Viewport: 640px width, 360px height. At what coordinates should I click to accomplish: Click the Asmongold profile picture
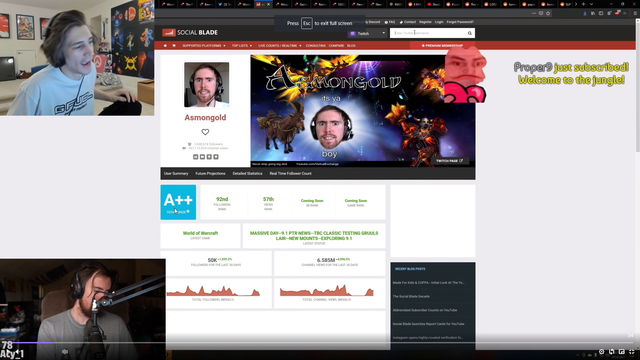[207, 84]
